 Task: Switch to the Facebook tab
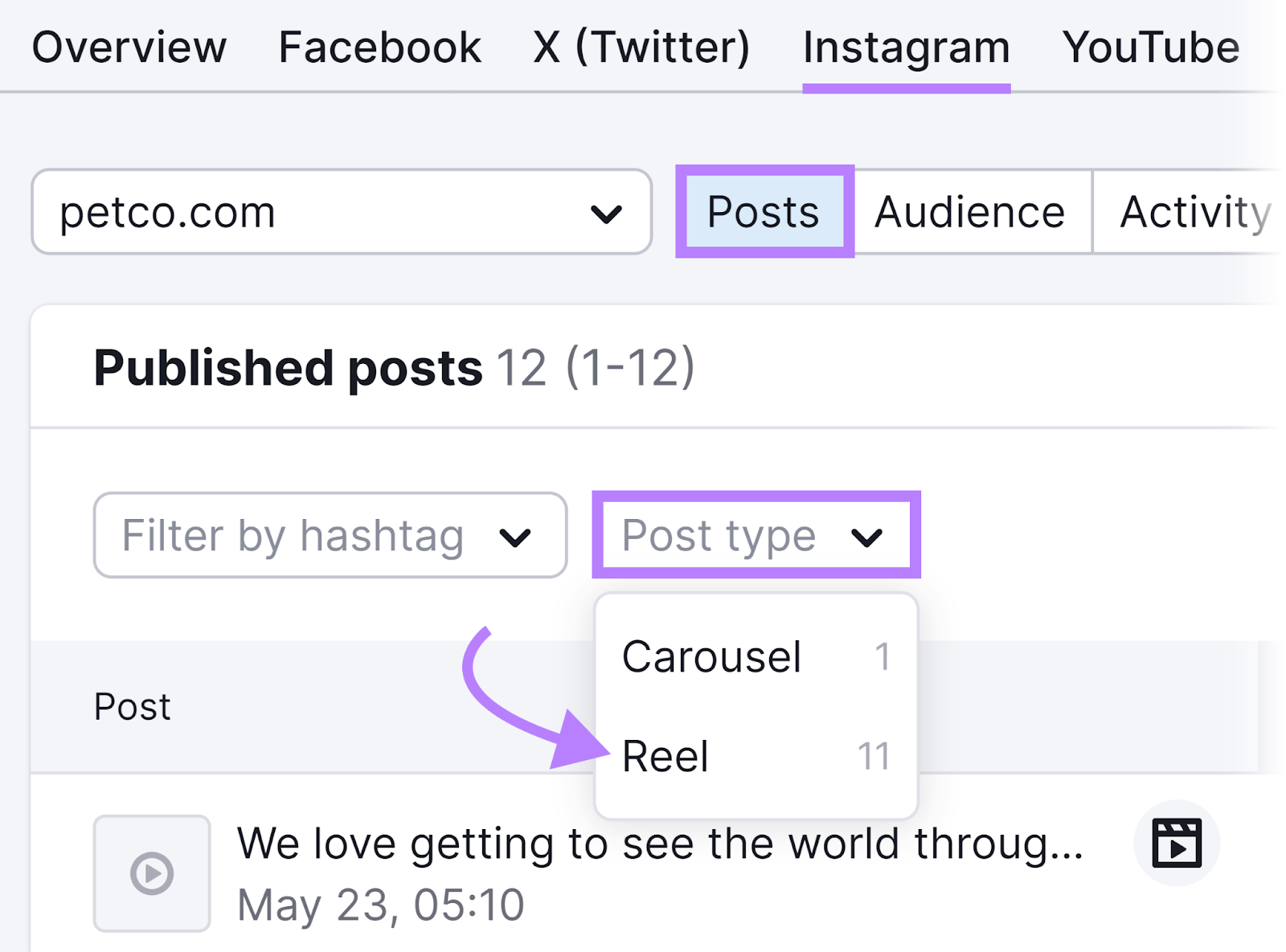(379, 47)
